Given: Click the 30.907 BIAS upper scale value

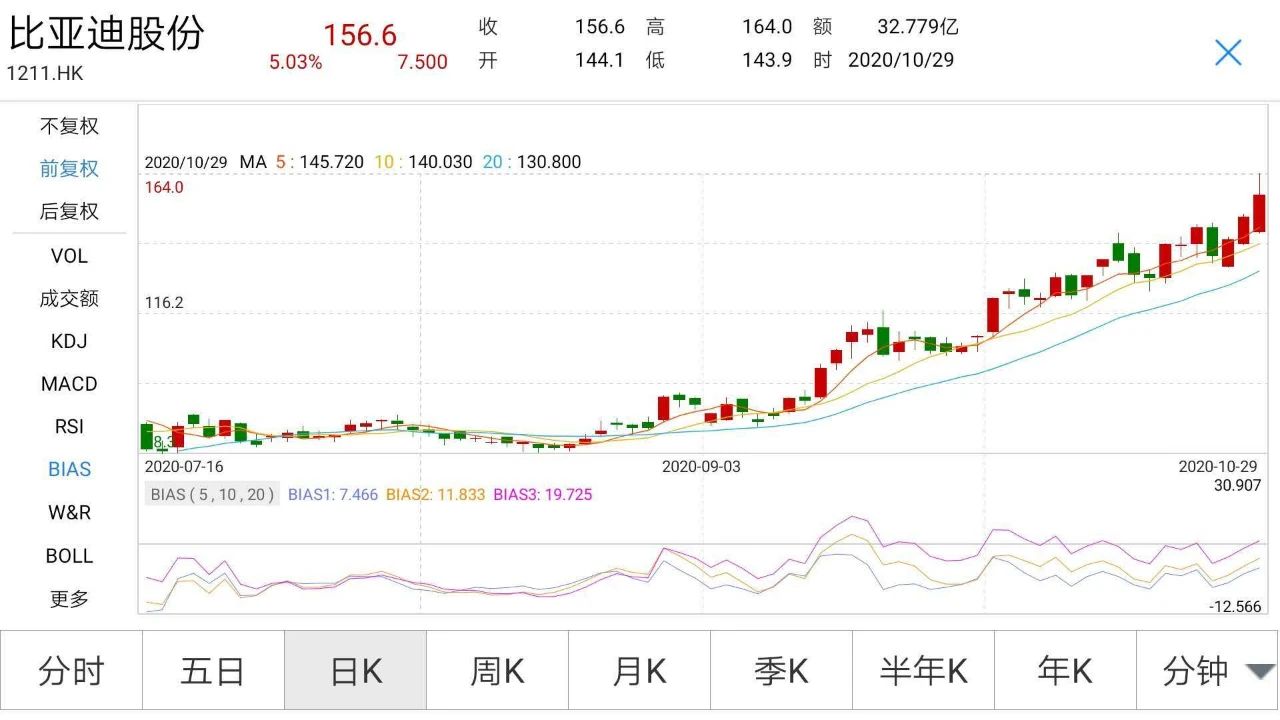Looking at the screenshot, I should (x=1238, y=485).
